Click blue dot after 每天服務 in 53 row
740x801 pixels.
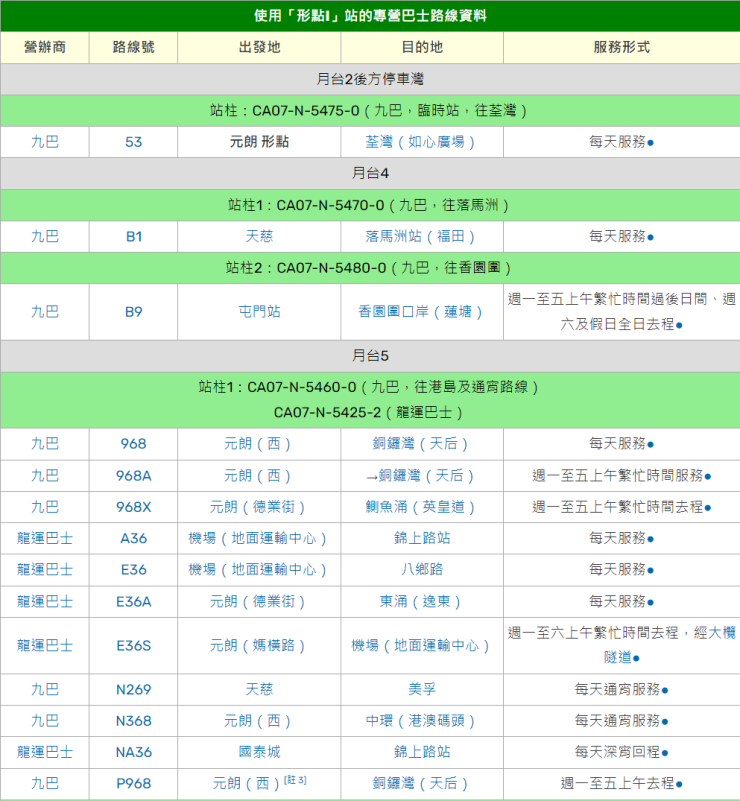pyautogui.click(x=650, y=143)
